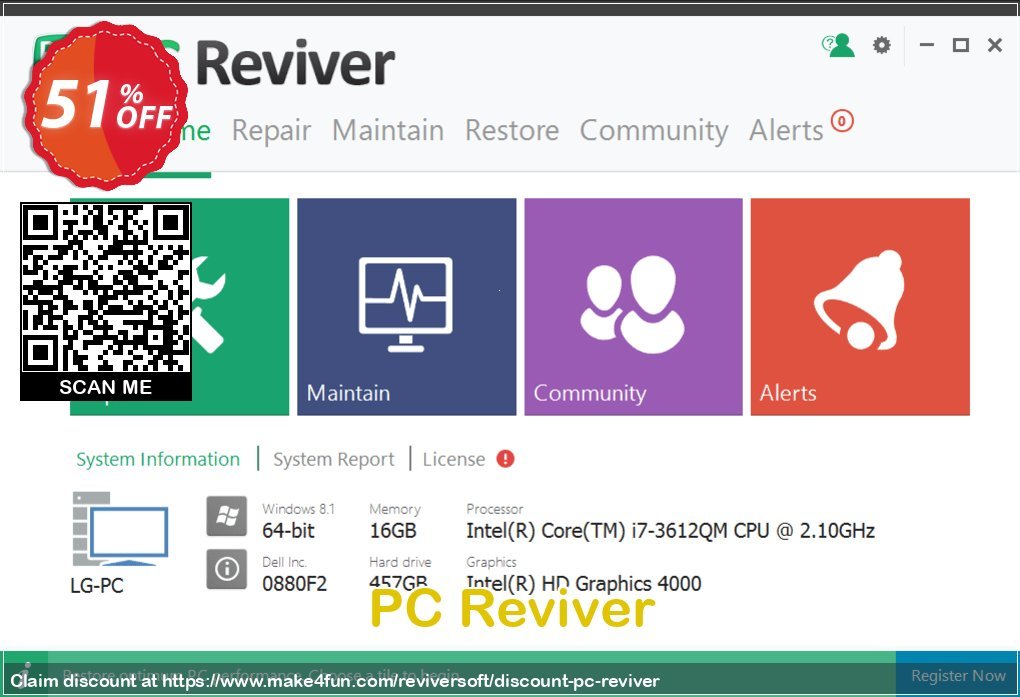
Task: Open the green Repair tile with wrench
Action: (241, 307)
